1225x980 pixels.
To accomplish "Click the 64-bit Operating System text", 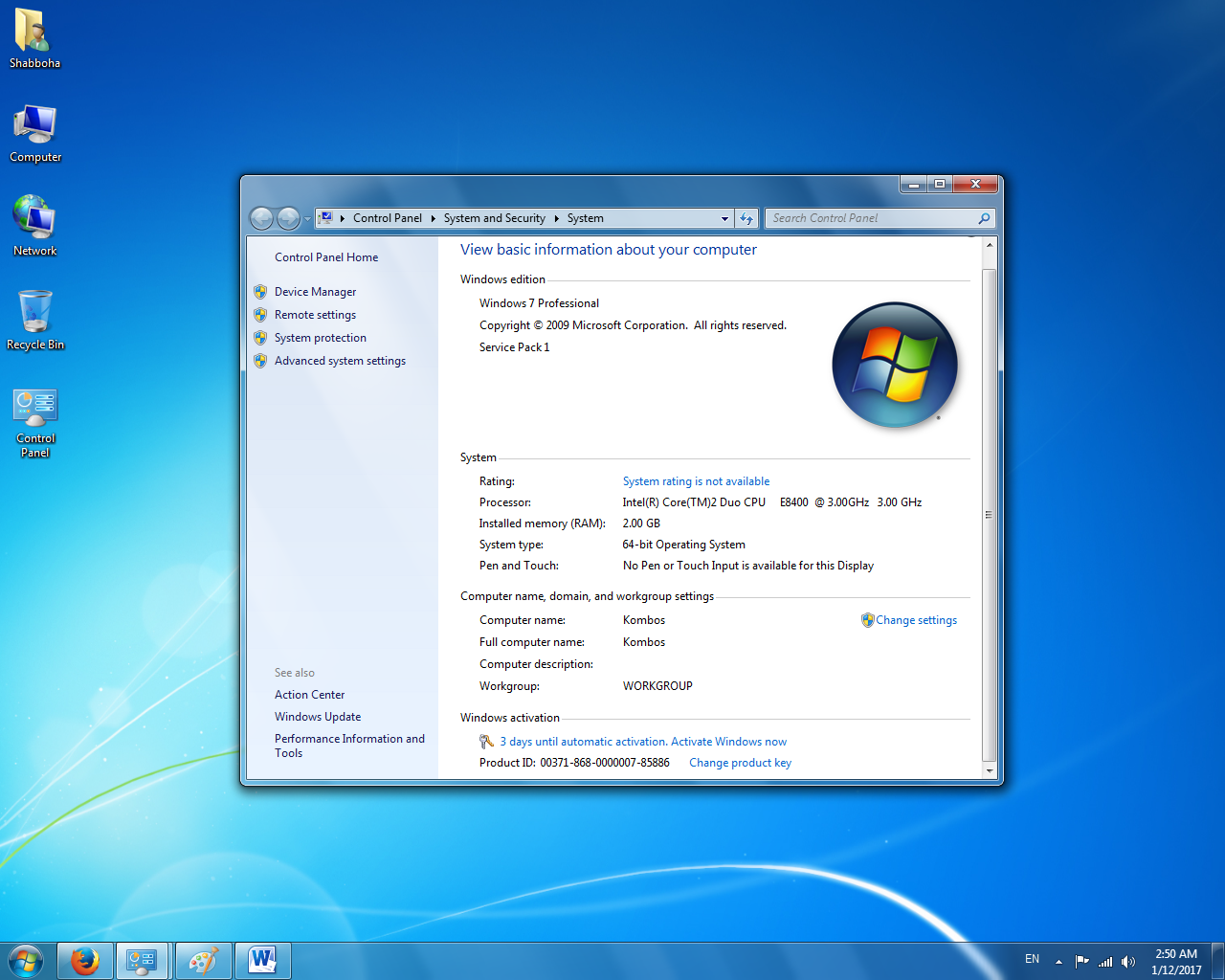I will click(683, 545).
